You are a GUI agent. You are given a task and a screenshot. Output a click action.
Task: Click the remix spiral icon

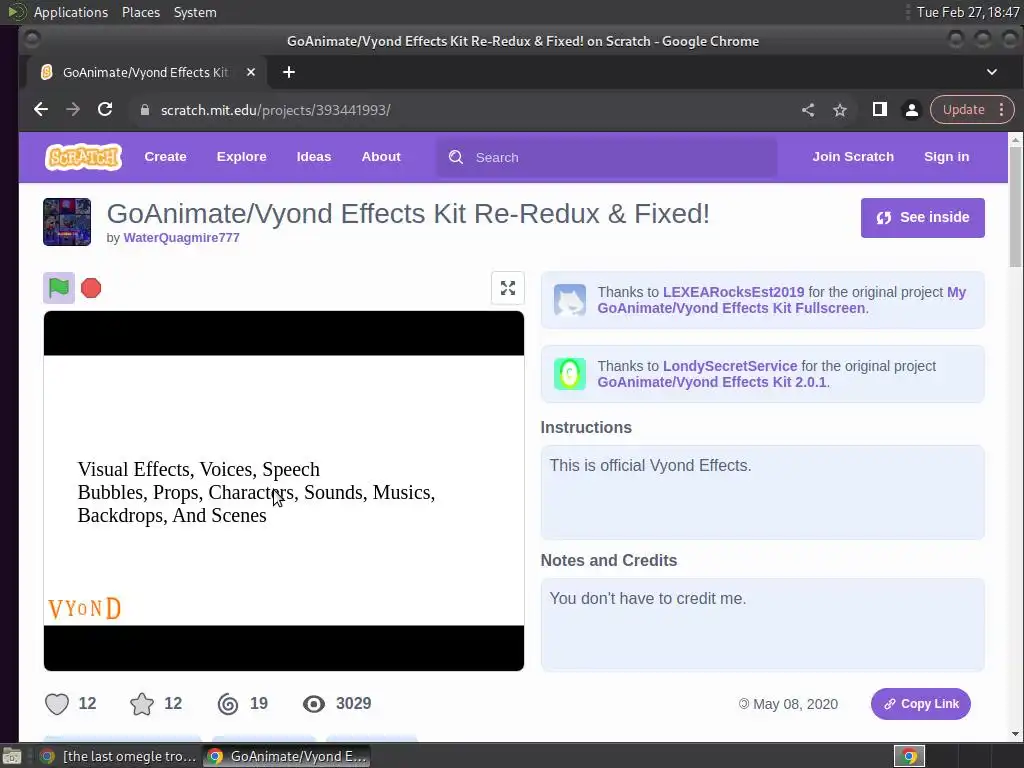pos(228,703)
